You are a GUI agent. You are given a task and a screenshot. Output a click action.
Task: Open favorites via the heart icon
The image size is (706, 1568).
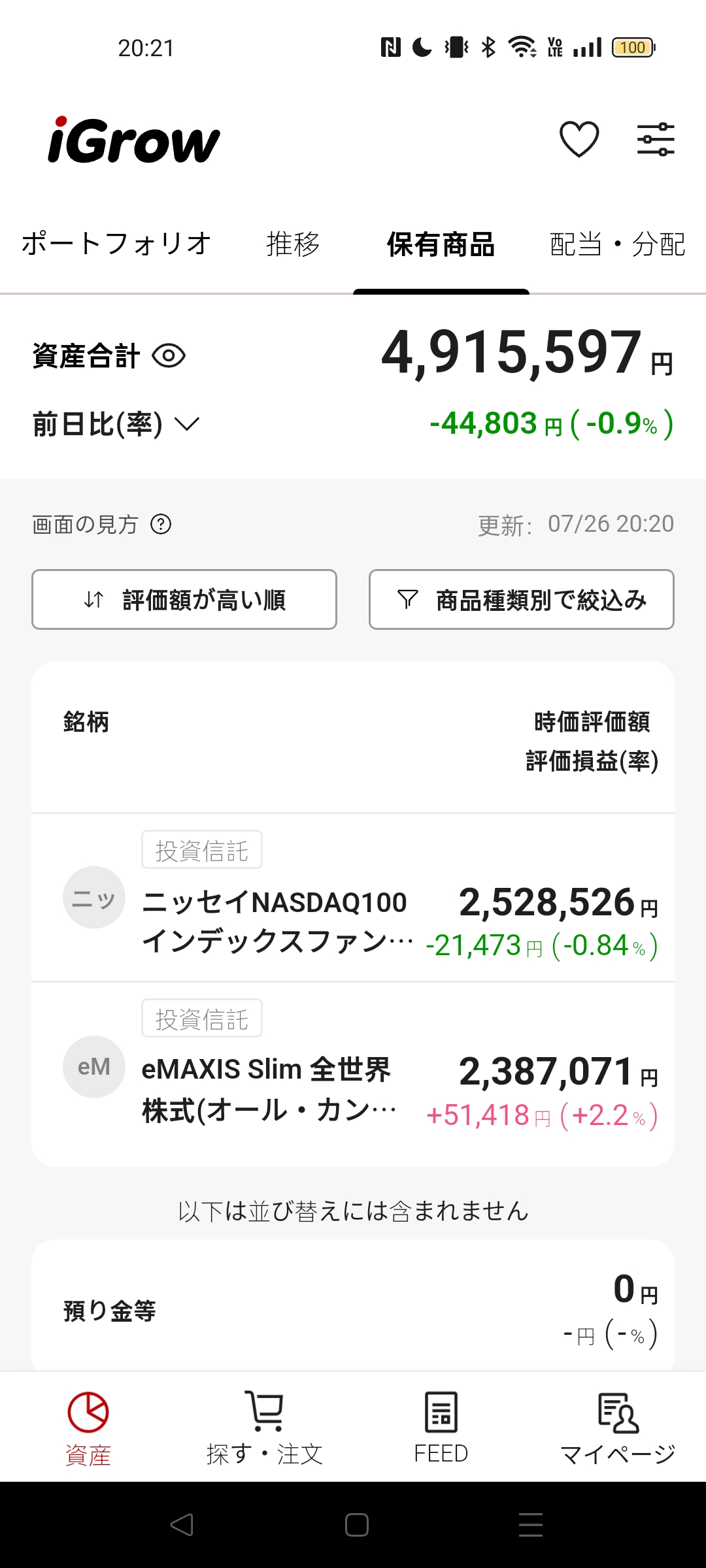click(x=579, y=139)
